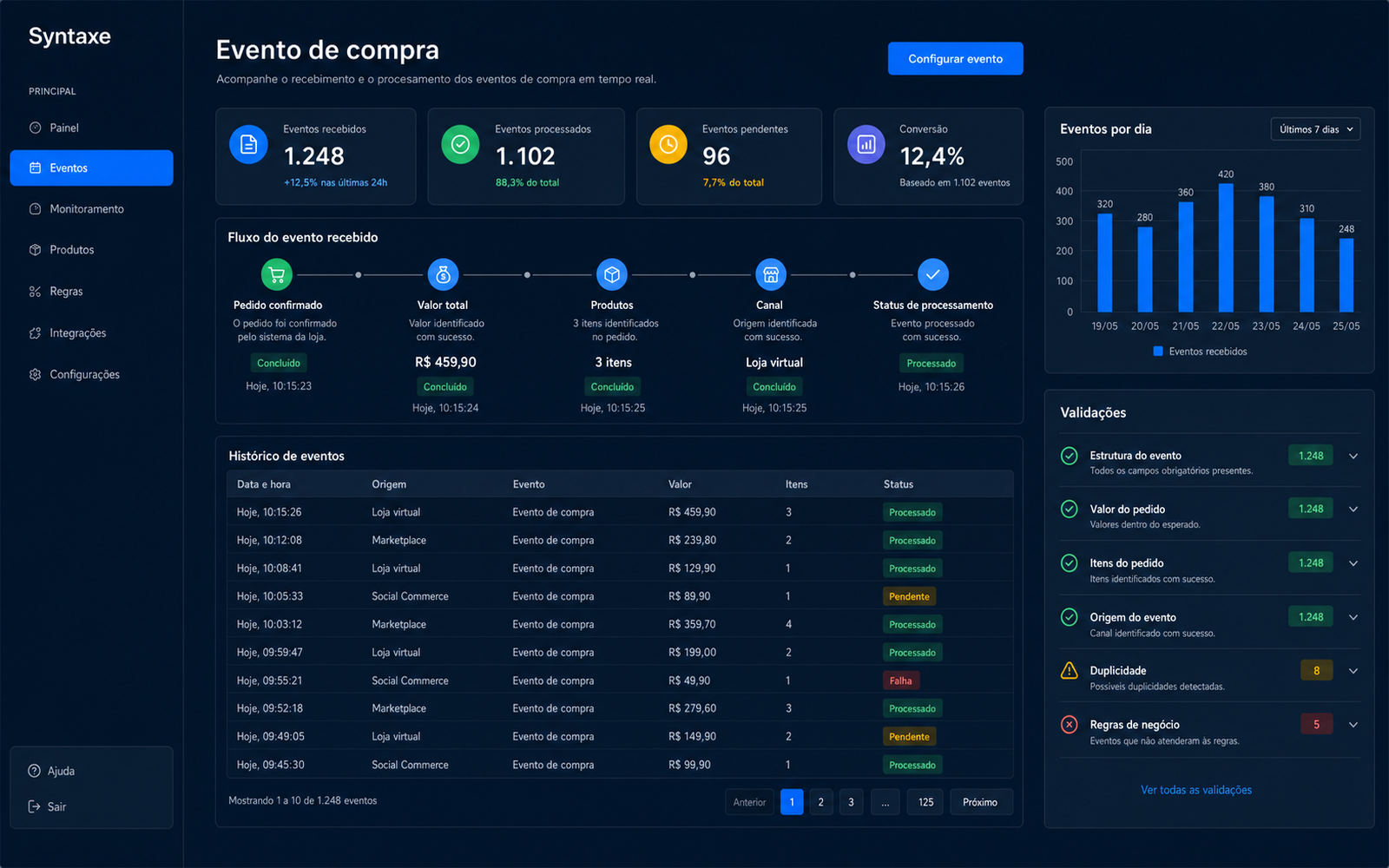This screenshot has height=868, width=1389.
Task: Expand the Itens do pedido validation
Action: click(1353, 563)
